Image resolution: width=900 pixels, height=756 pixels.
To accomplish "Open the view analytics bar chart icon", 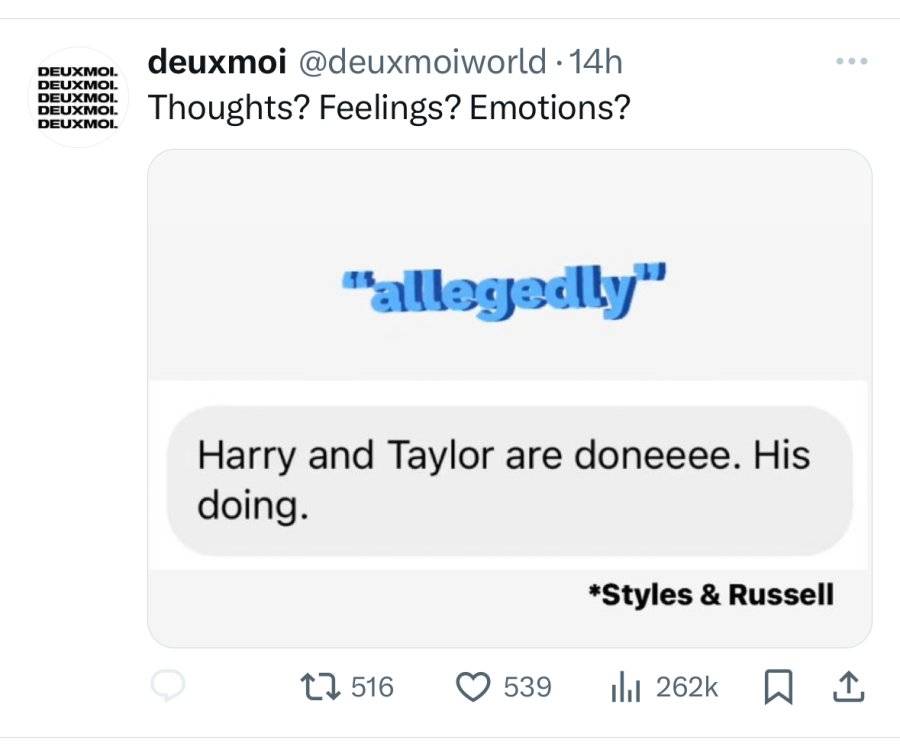I will coord(625,687).
